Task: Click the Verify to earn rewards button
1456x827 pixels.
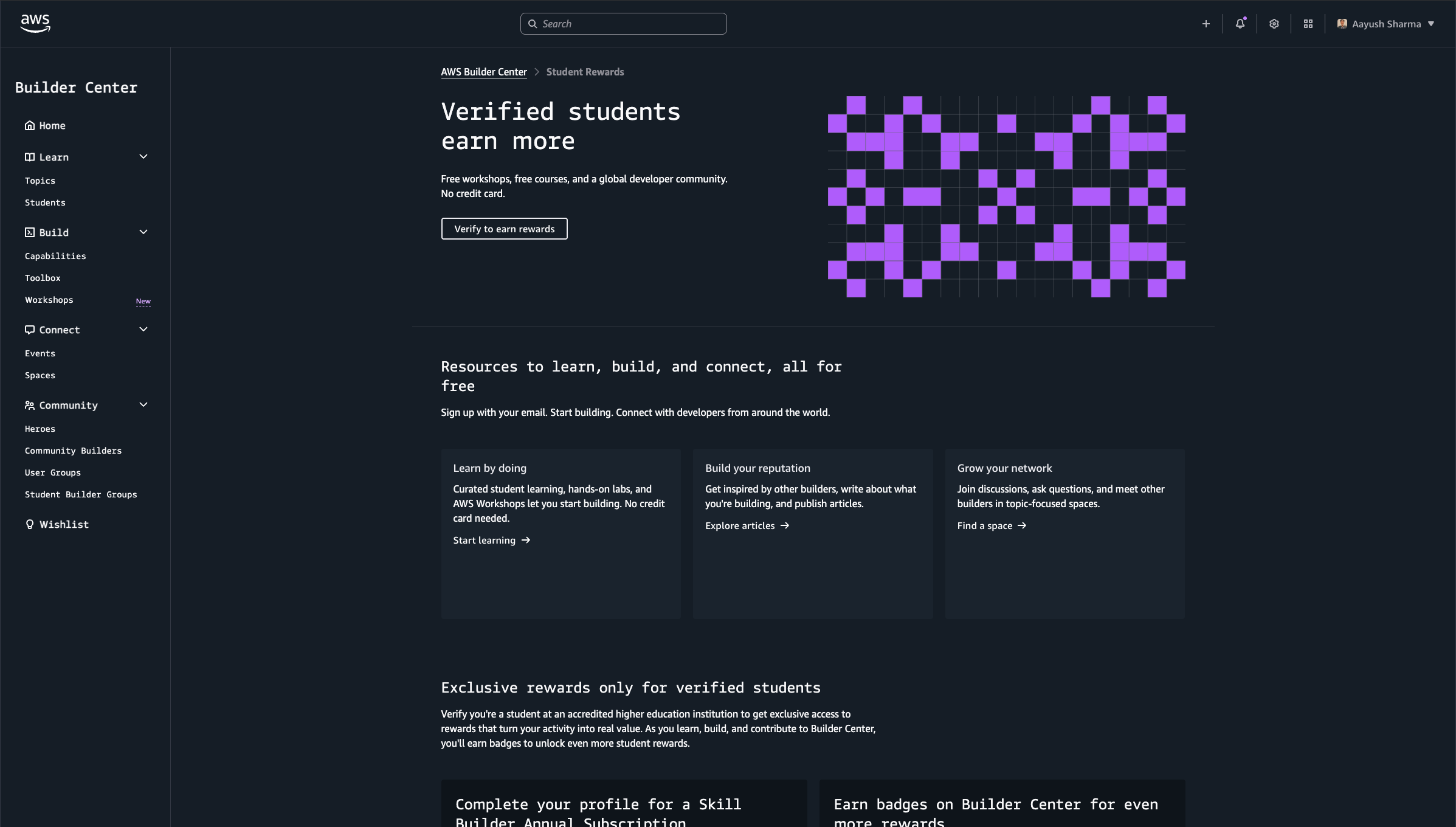Action: pos(504,229)
